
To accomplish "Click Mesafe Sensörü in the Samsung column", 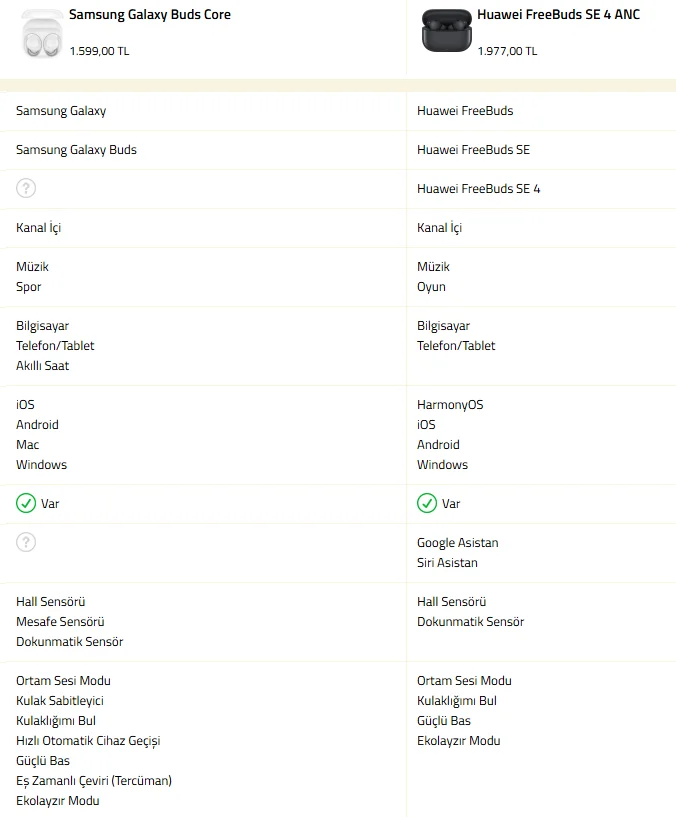I will click(x=60, y=622).
